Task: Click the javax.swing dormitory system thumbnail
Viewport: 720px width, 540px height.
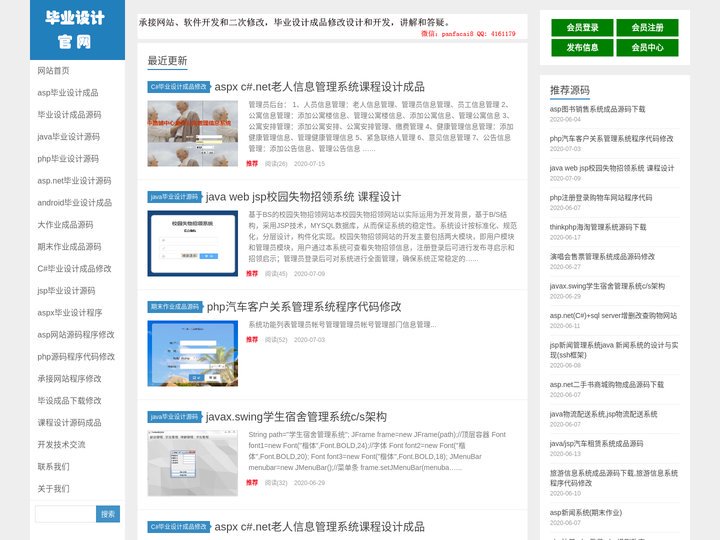Action: (x=192, y=463)
